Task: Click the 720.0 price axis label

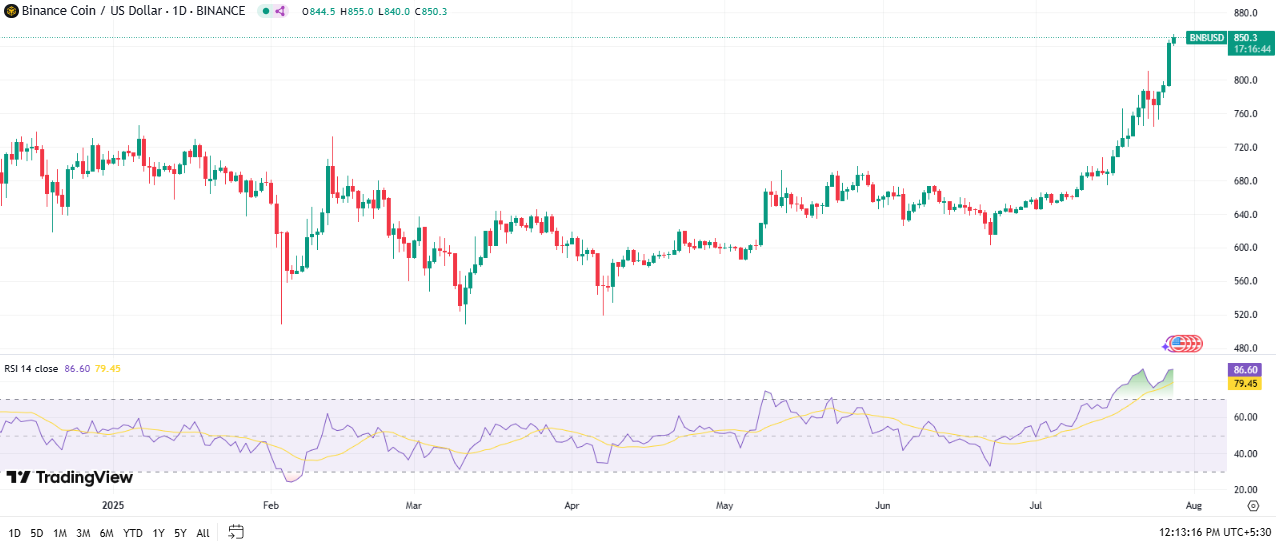Action: pyautogui.click(x=1246, y=147)
